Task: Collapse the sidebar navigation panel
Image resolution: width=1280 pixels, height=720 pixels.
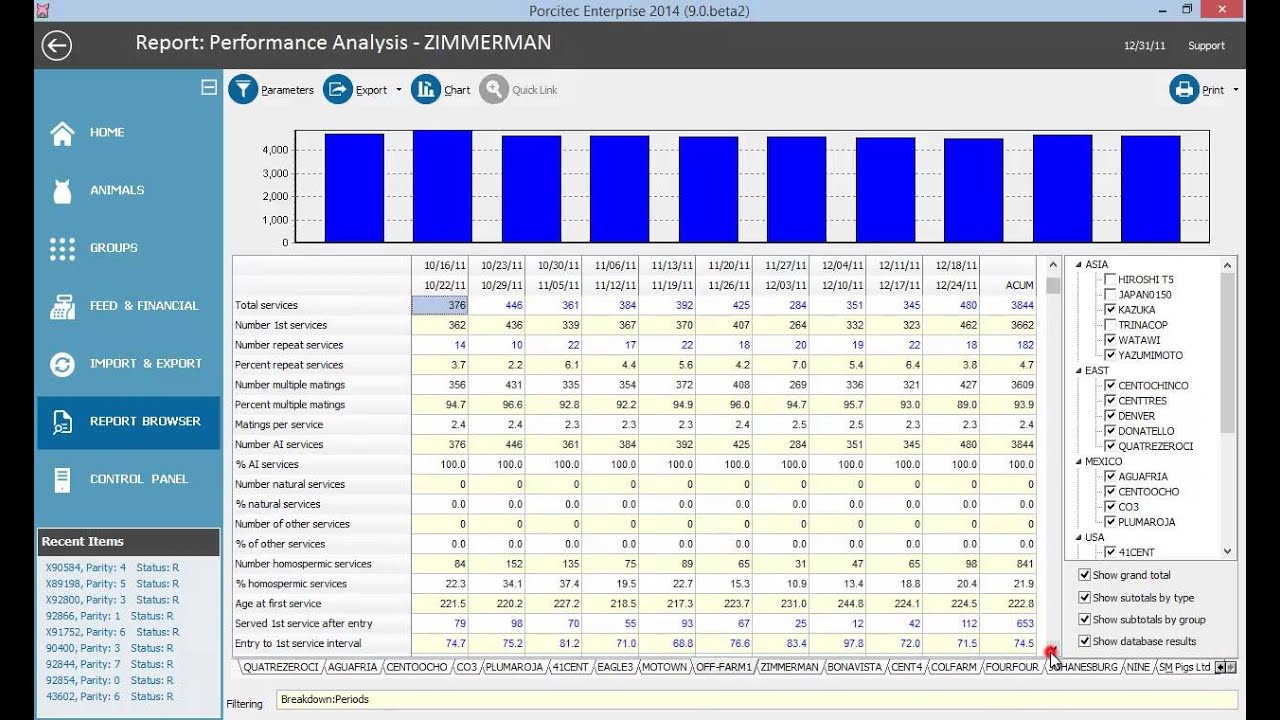Action: (x=209, y=87)
